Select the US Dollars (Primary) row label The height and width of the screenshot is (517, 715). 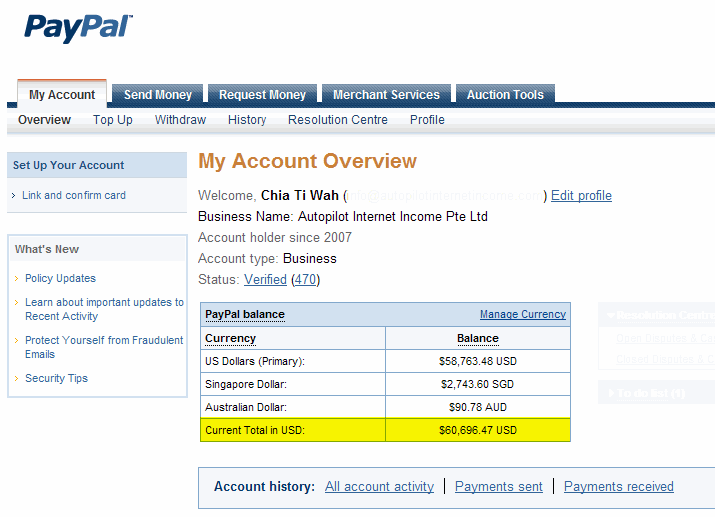tap(254, 361)
